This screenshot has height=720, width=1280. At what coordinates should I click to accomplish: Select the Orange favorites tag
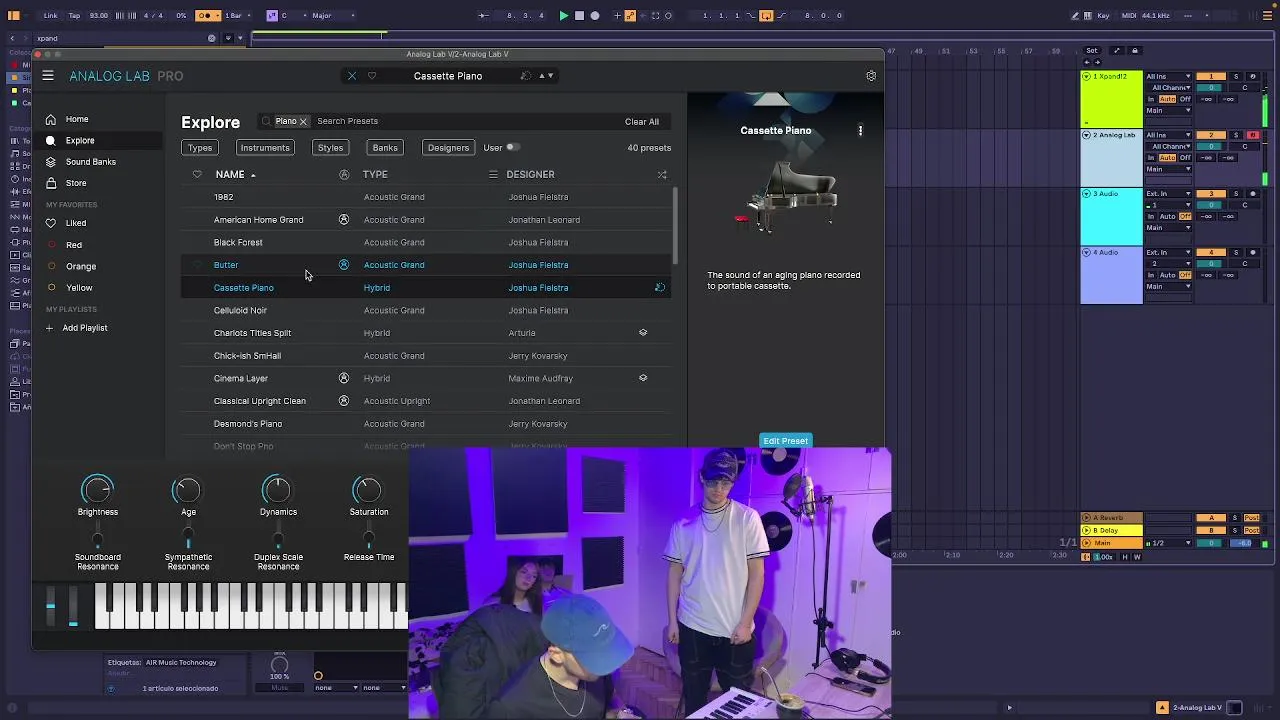pyautogui.click(x=81, y=267)
